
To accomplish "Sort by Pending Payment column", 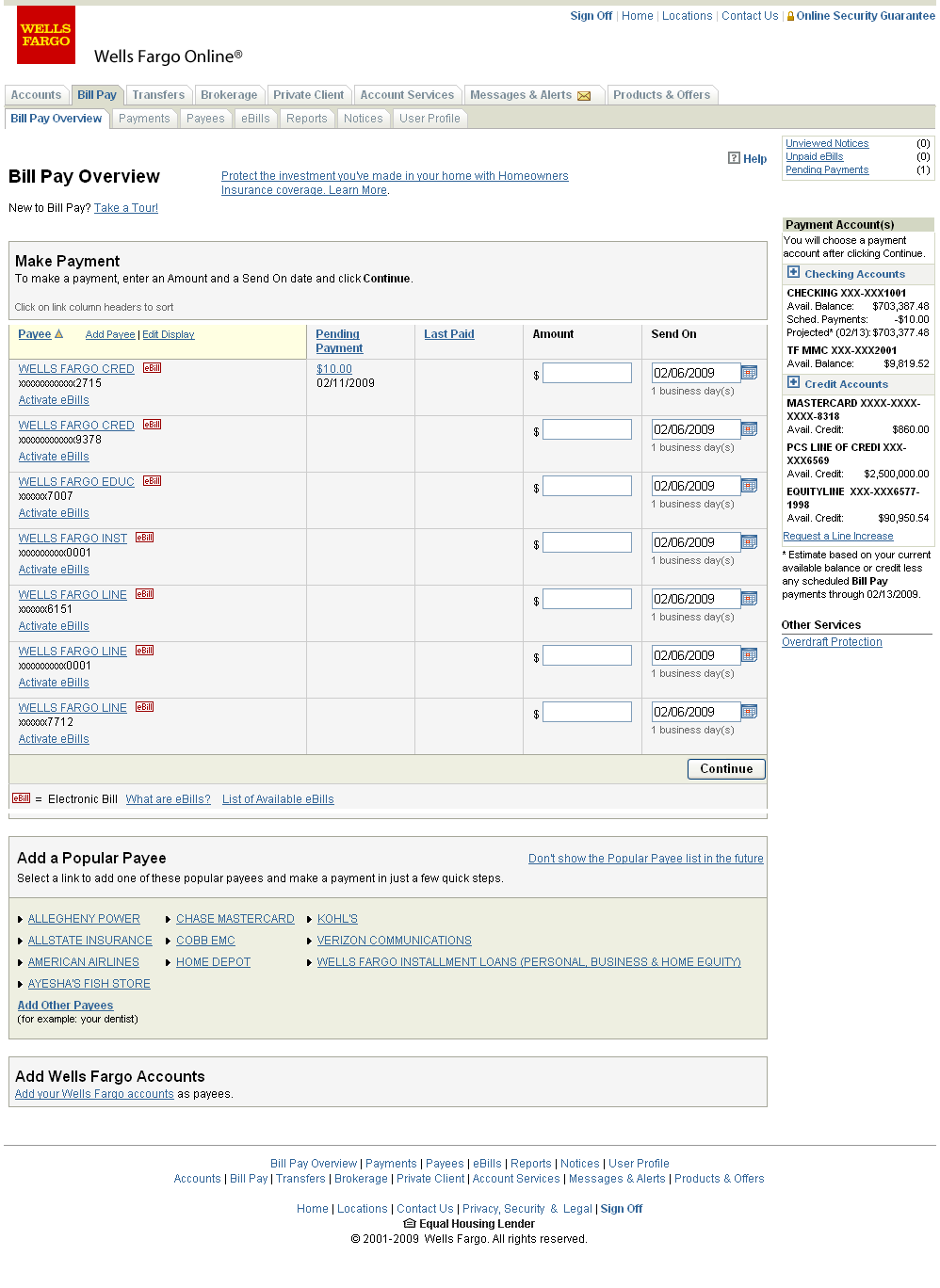I will pos(339,341).
